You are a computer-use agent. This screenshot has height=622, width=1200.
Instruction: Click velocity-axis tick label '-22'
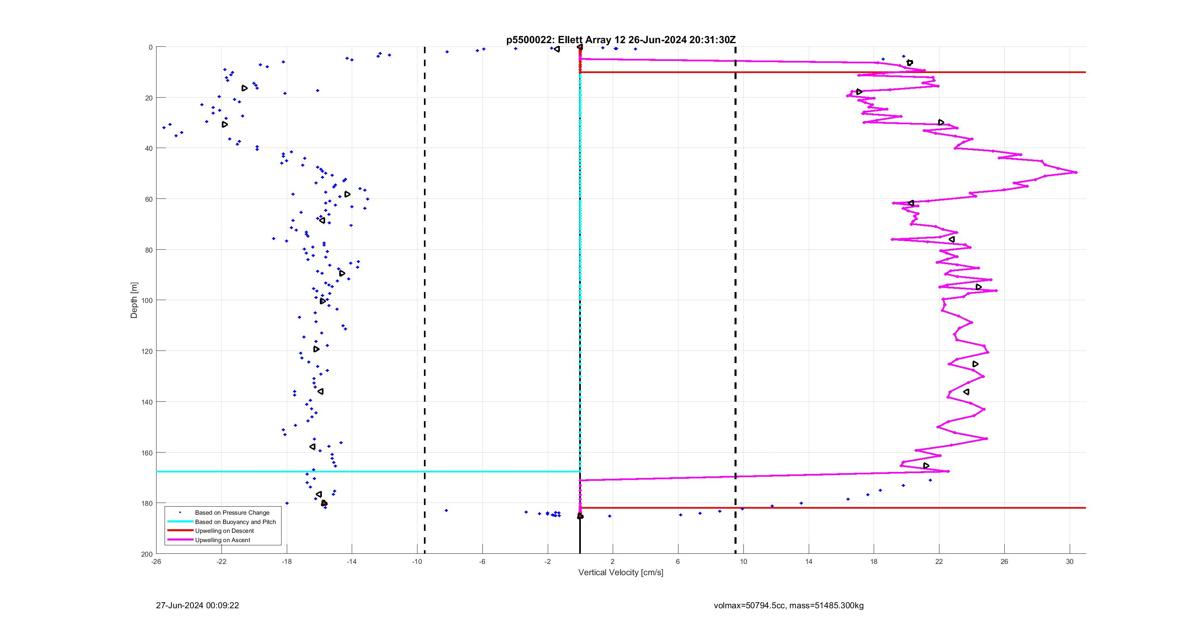click(221, 562)
